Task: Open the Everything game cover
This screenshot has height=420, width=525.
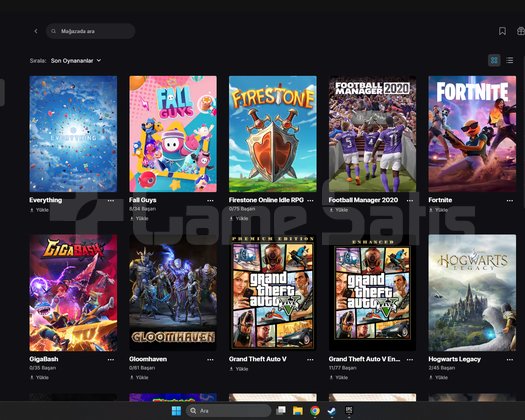Action: 73,134
